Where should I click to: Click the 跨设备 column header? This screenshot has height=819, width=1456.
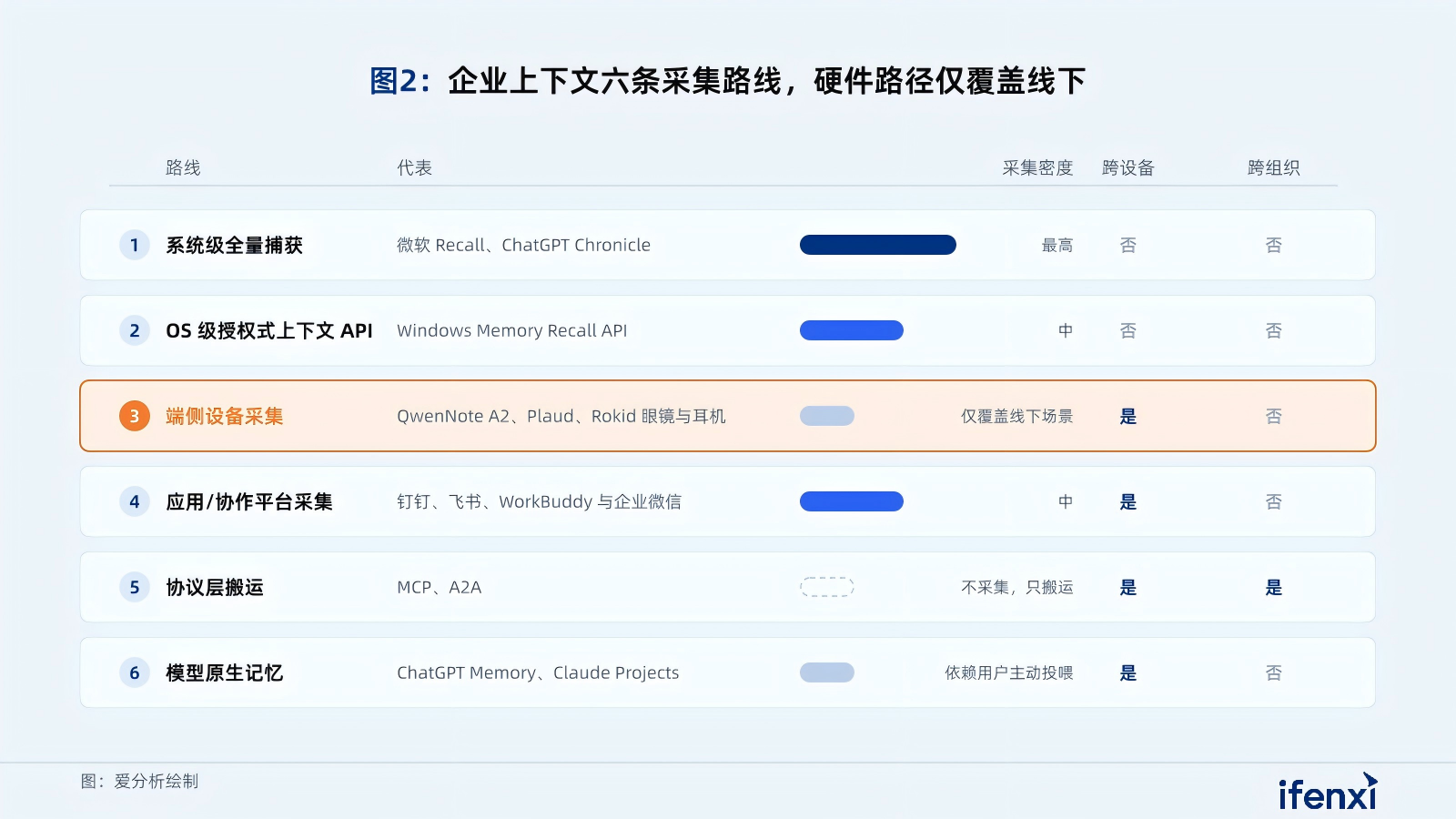pos(1128,167)
